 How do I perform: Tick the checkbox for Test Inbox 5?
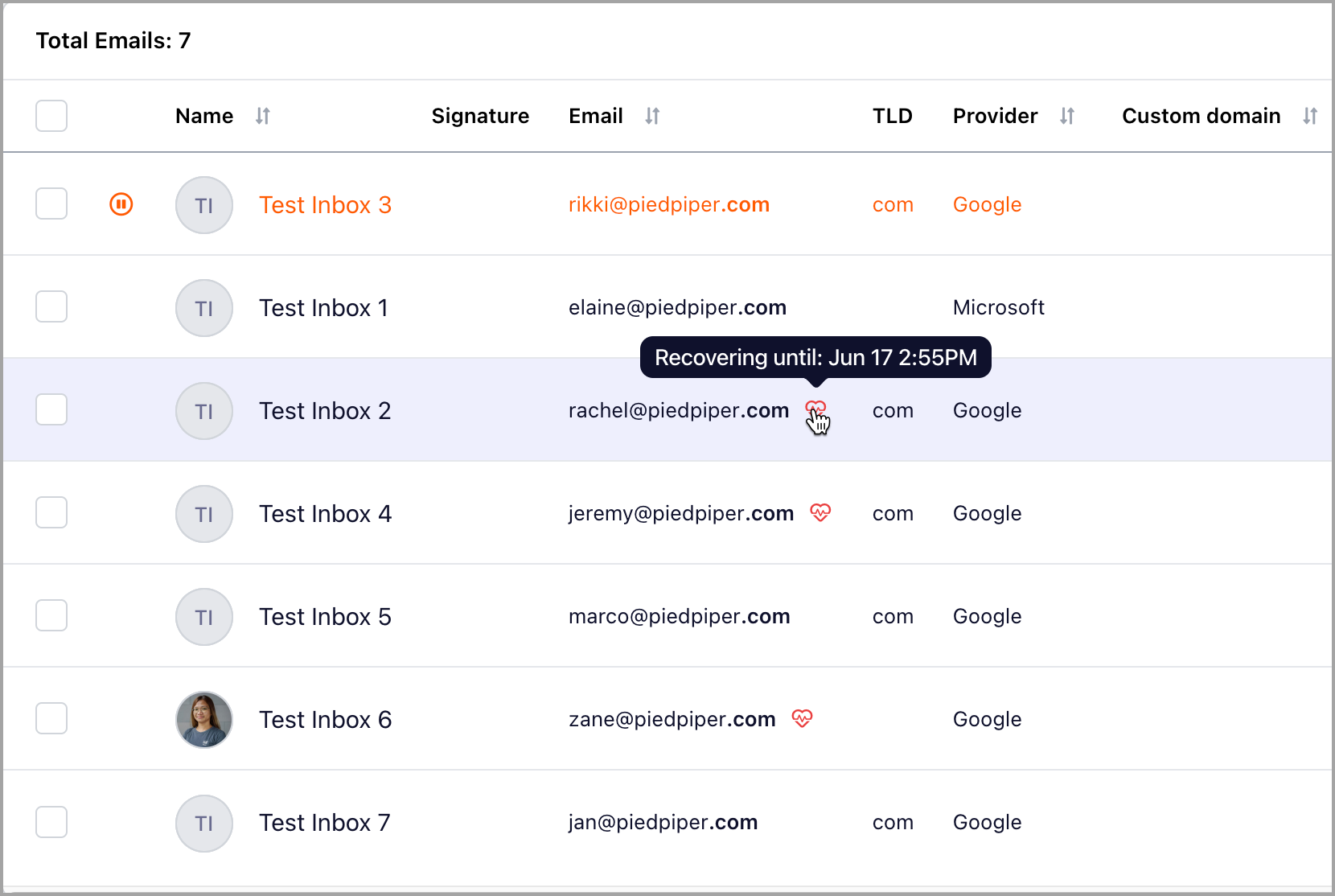click(51, 615)
